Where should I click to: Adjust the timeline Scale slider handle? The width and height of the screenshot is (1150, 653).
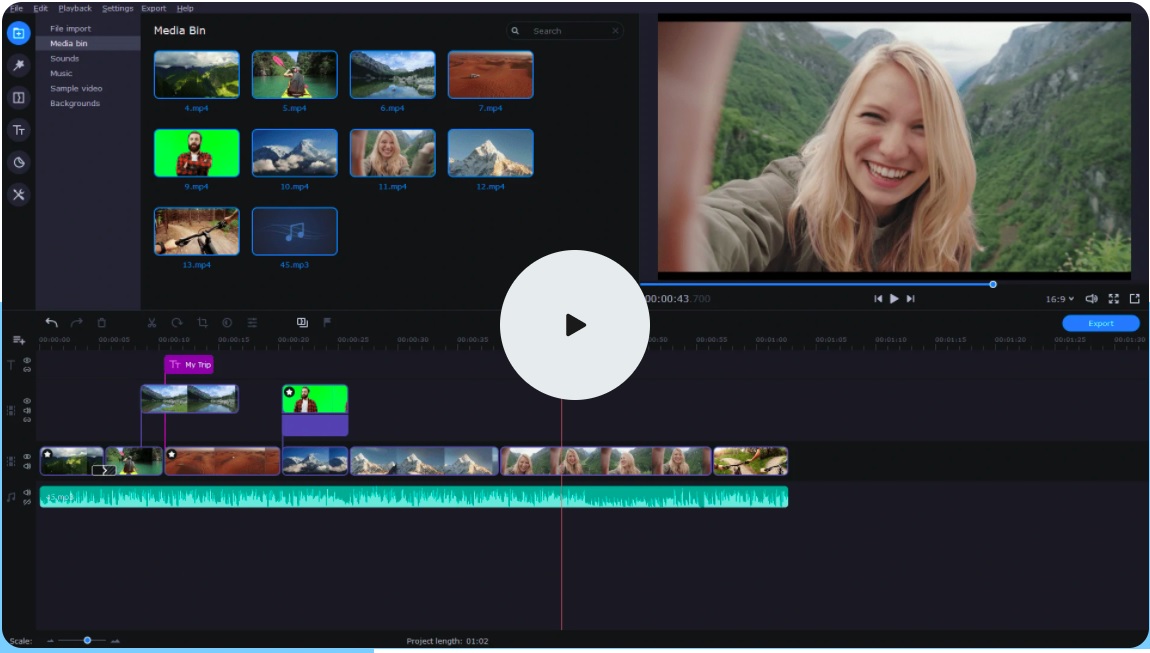click(87, 641)
